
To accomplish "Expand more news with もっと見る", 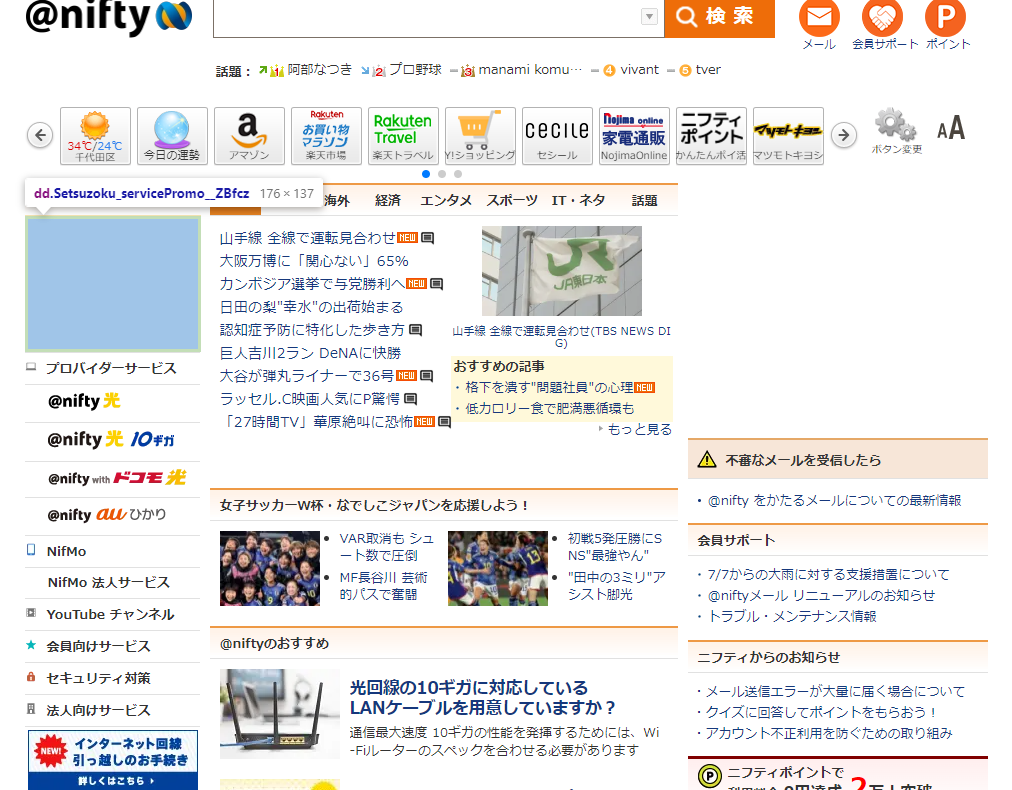I will tap(639, 429).
